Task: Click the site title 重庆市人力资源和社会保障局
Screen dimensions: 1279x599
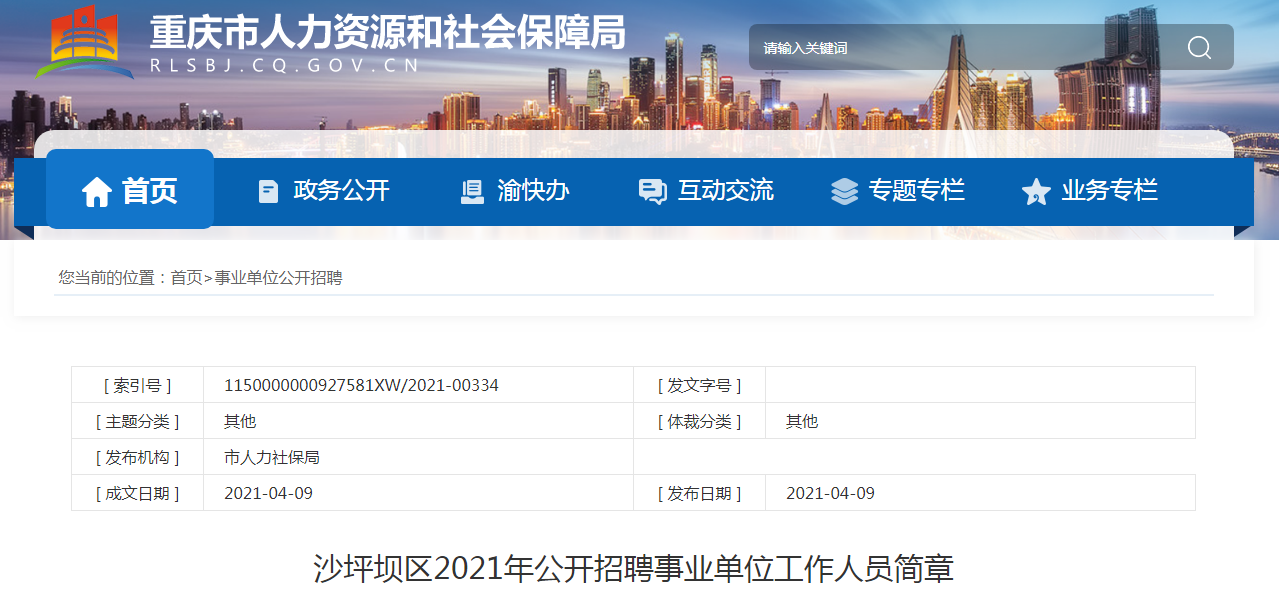Action: (x=388, y=32)
